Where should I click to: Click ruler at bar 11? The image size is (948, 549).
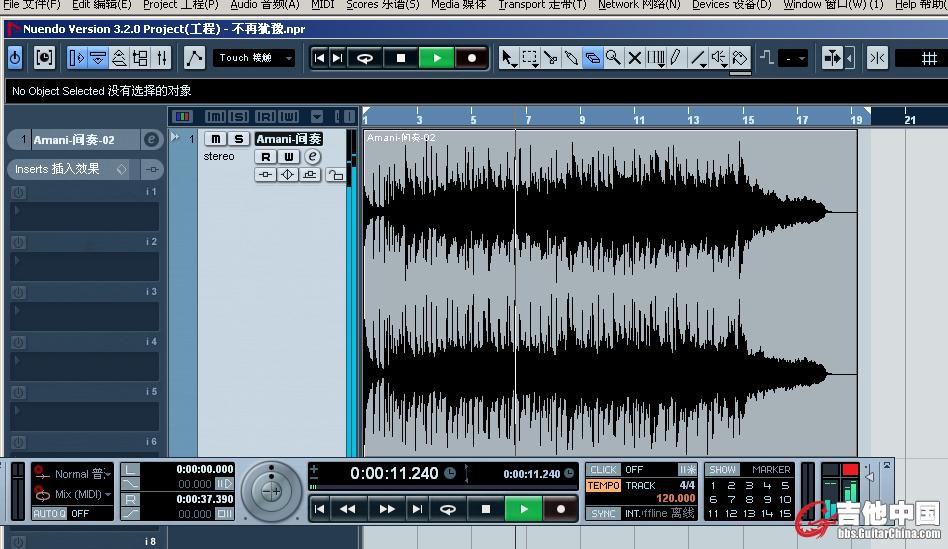[638, 119]
